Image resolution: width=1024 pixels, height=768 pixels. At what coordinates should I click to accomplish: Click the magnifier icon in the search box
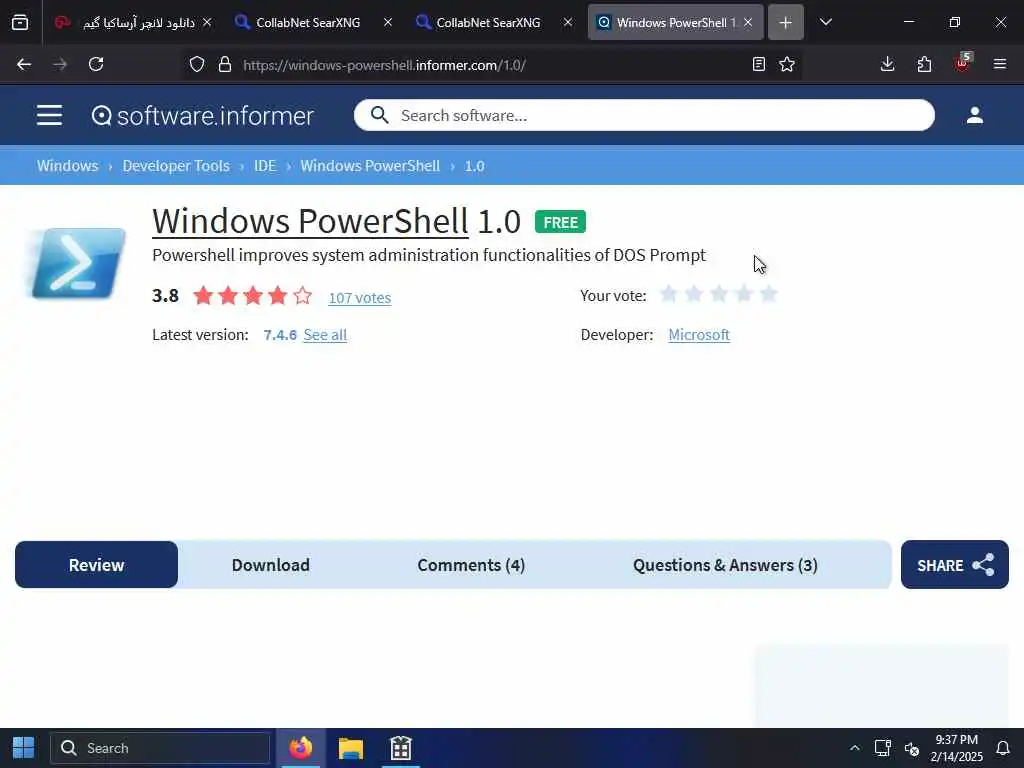click(x=379, y=116)
